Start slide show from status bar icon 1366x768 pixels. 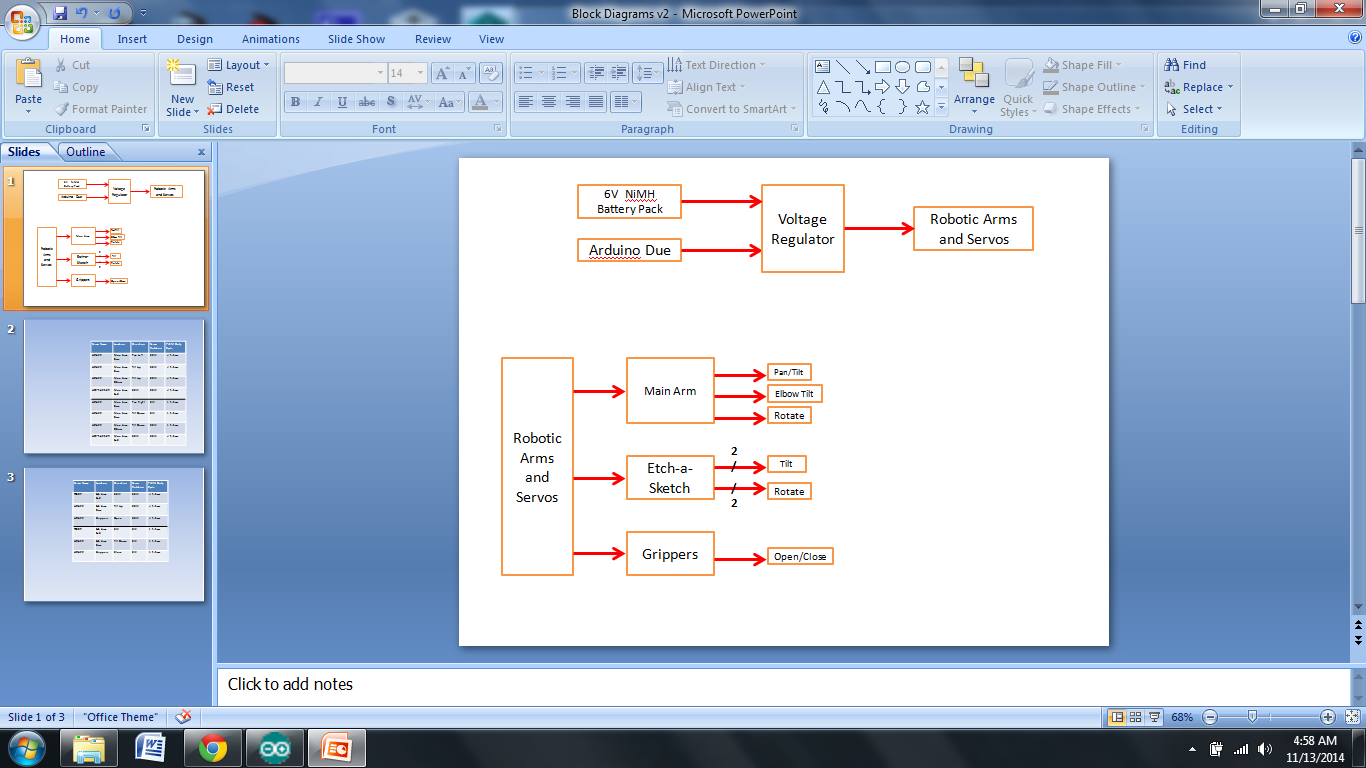click(x=1155, y=717)
